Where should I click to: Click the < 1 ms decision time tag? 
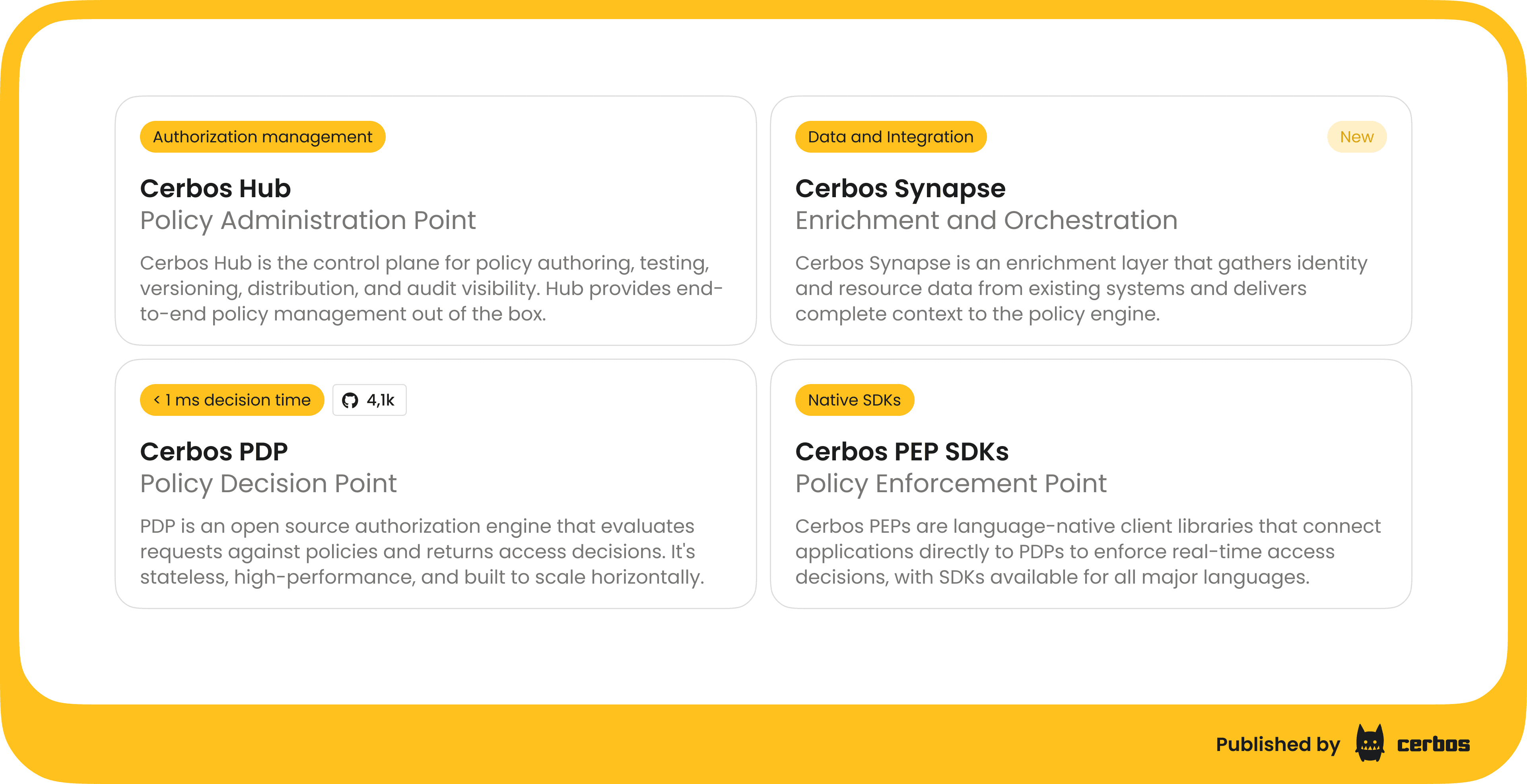(x=232, y=400)
